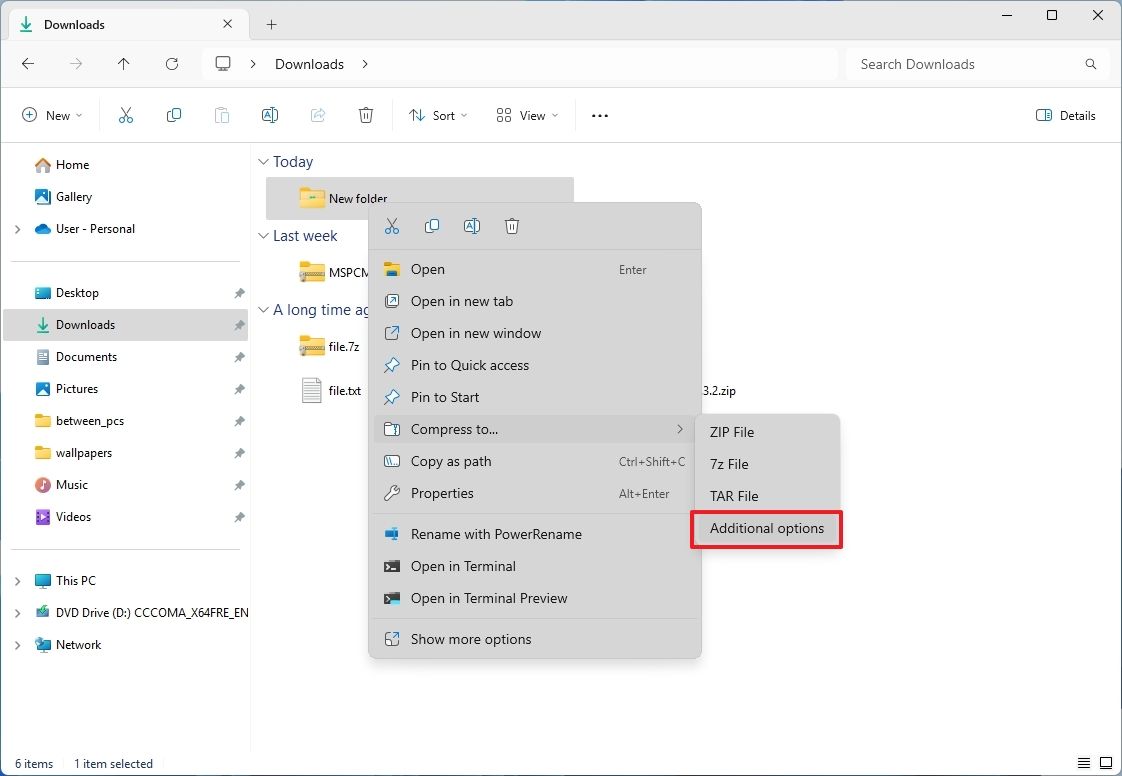This screenshot has width=1122, height=776.
Task: Click the search magnifier icon
Action: click(1090, 63)
